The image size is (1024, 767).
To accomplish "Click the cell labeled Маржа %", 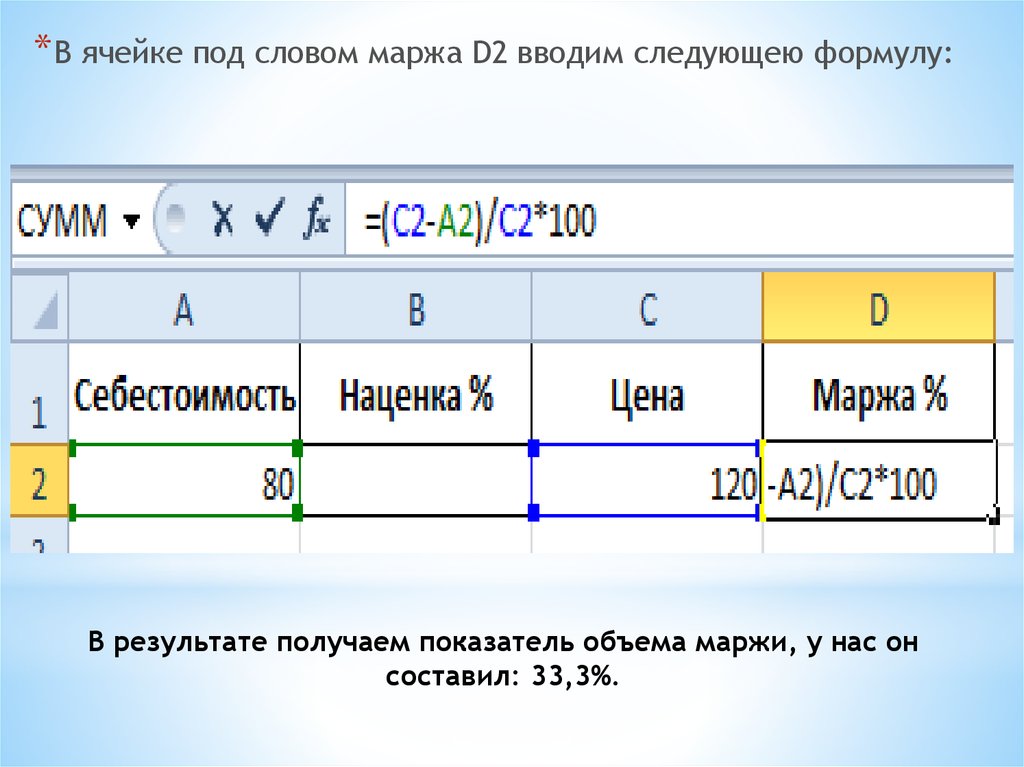I will [878, 393].
